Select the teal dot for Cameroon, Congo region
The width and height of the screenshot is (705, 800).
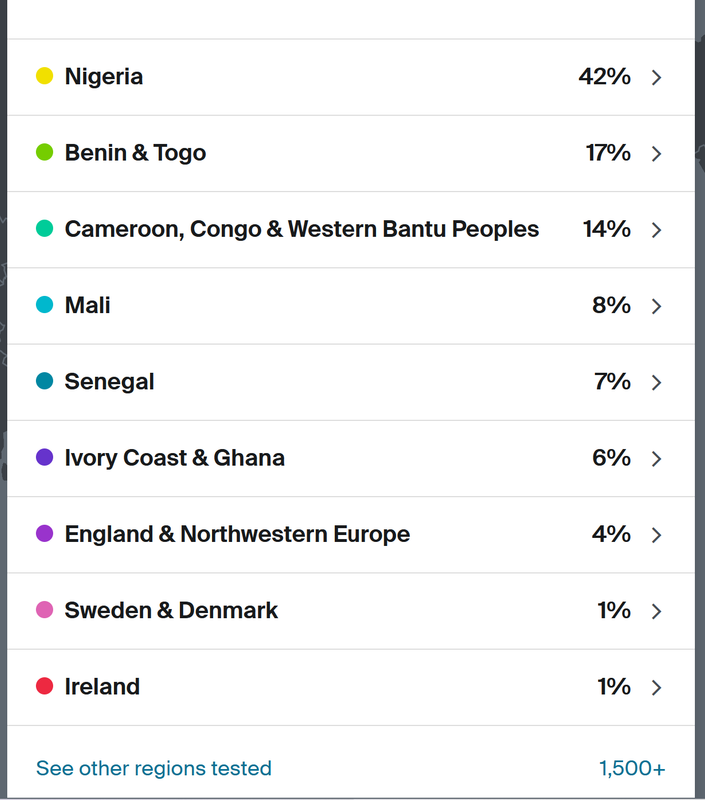point(44,229)
